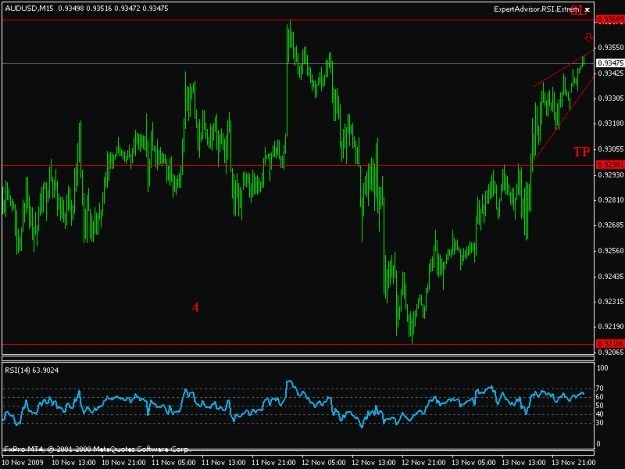Click the 0.92930 price axis label

(611, 175)
